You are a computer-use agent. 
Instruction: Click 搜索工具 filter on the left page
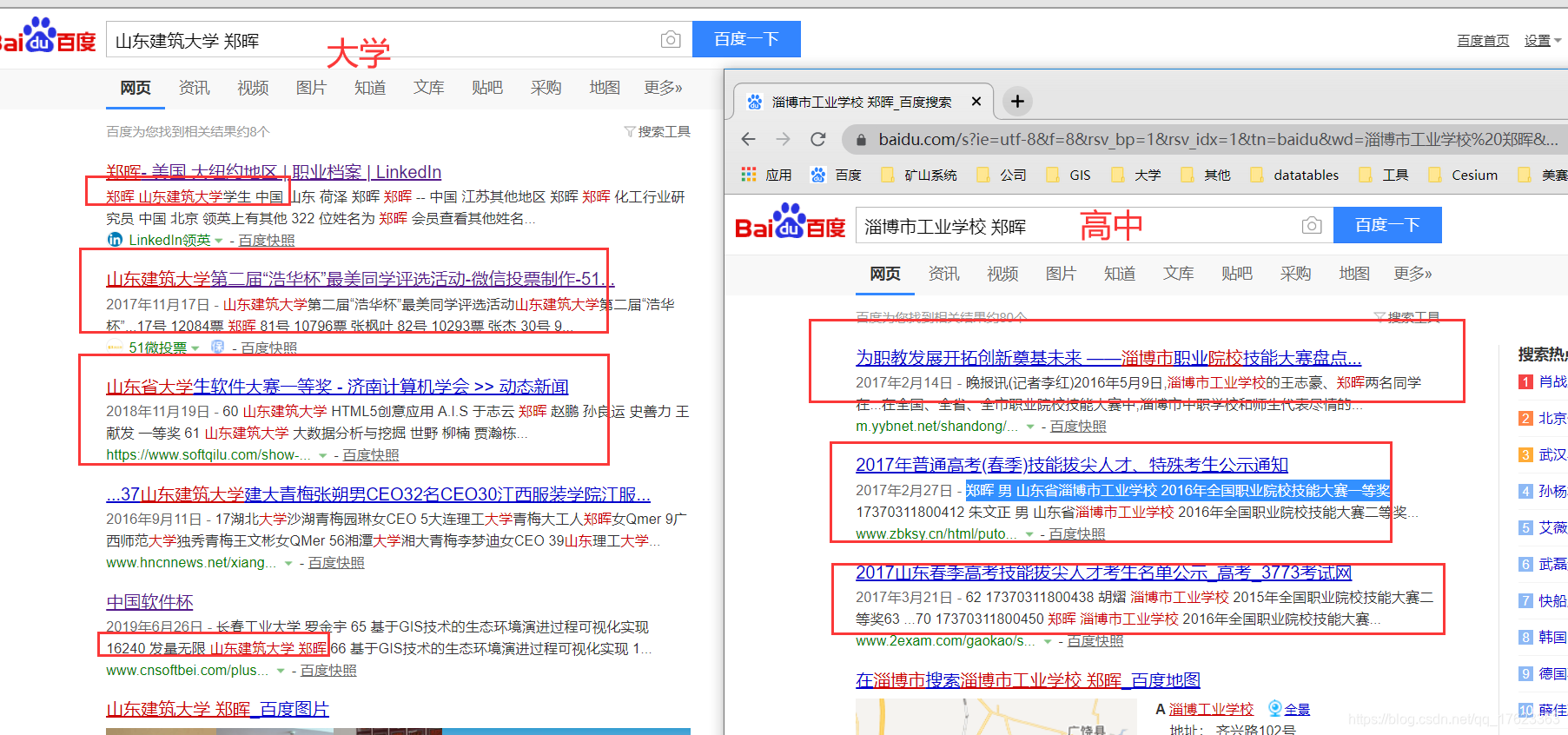coord(657,131)
